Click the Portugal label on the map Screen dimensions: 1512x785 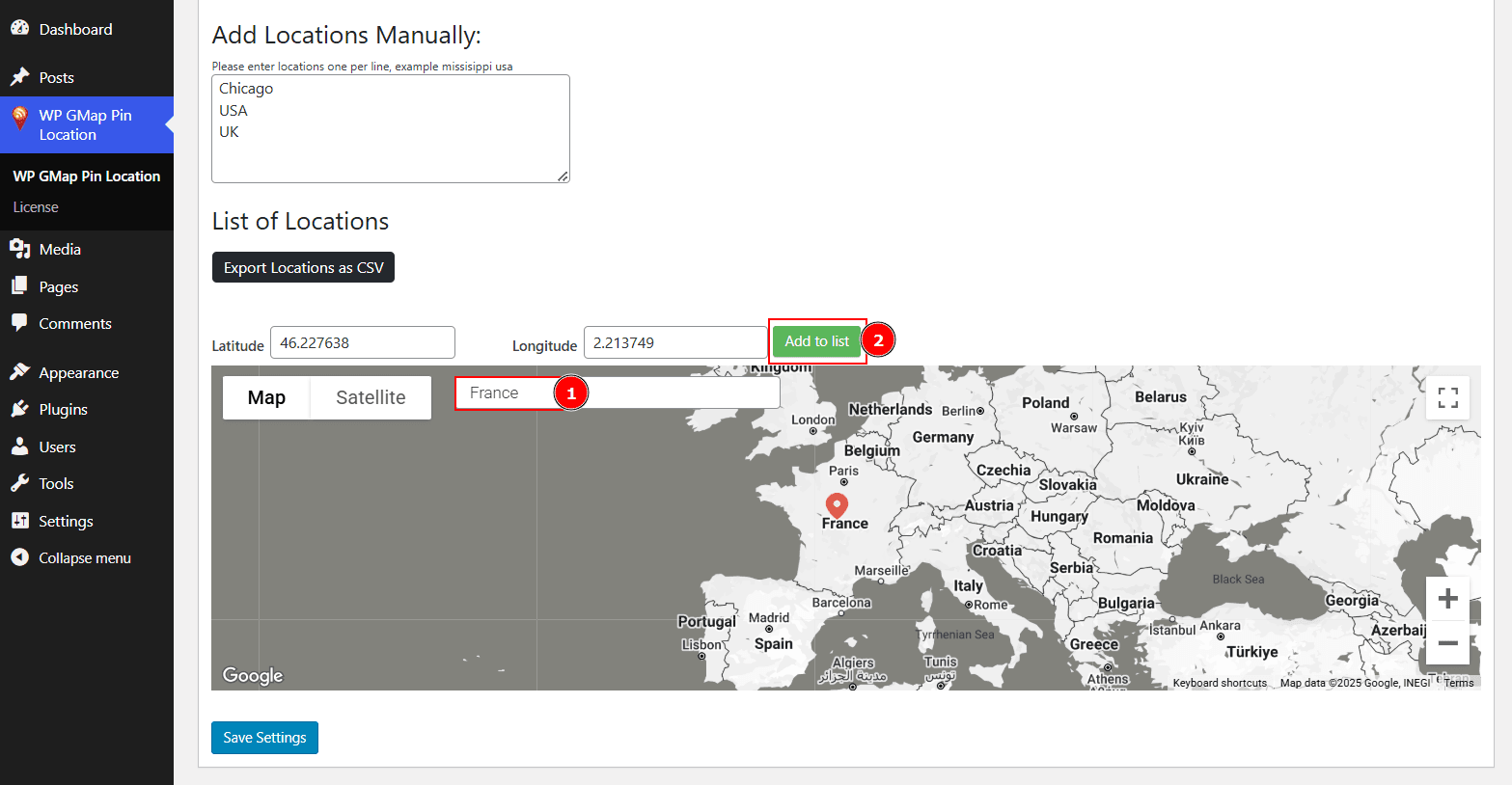(706, 621)
